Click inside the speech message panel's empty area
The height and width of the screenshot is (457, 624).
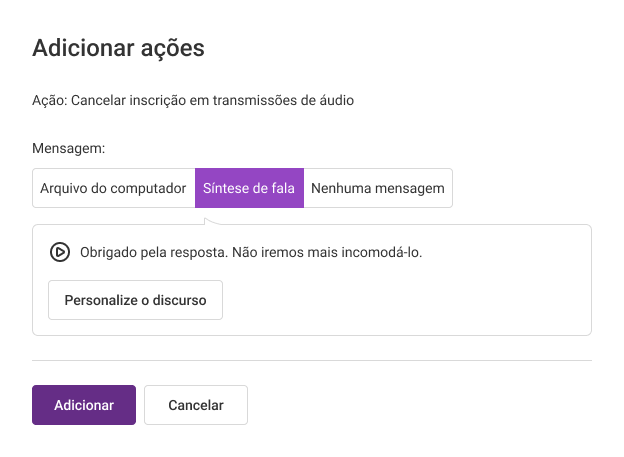[398, 299]
